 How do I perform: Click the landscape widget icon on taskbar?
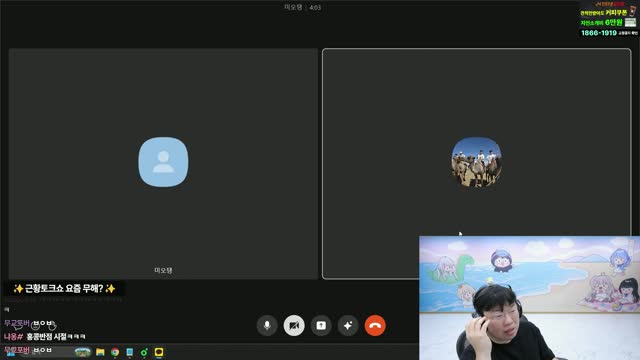[82, 352]
